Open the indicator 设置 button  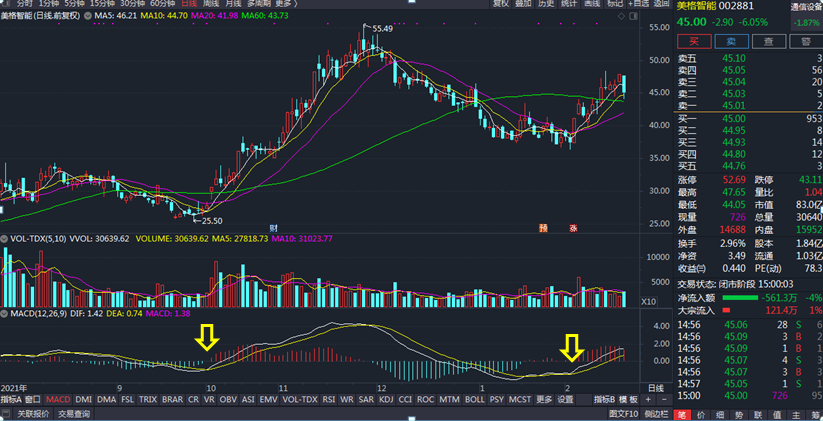pos(565,399)
